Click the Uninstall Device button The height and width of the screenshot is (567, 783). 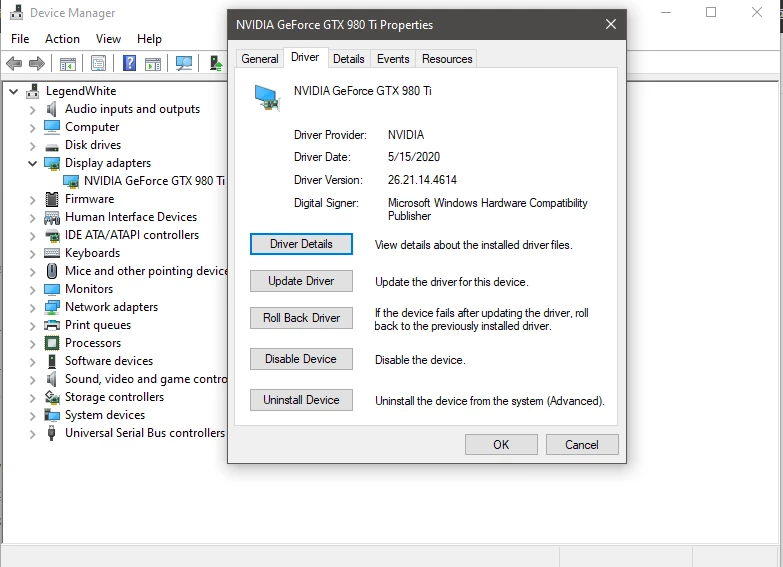pyautogui.click(x=301, y=400)
